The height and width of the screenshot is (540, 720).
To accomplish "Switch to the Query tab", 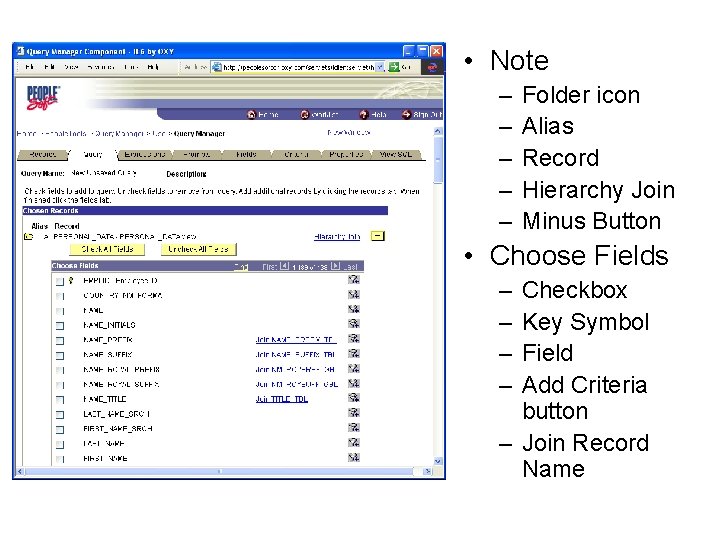I will 93,155.
